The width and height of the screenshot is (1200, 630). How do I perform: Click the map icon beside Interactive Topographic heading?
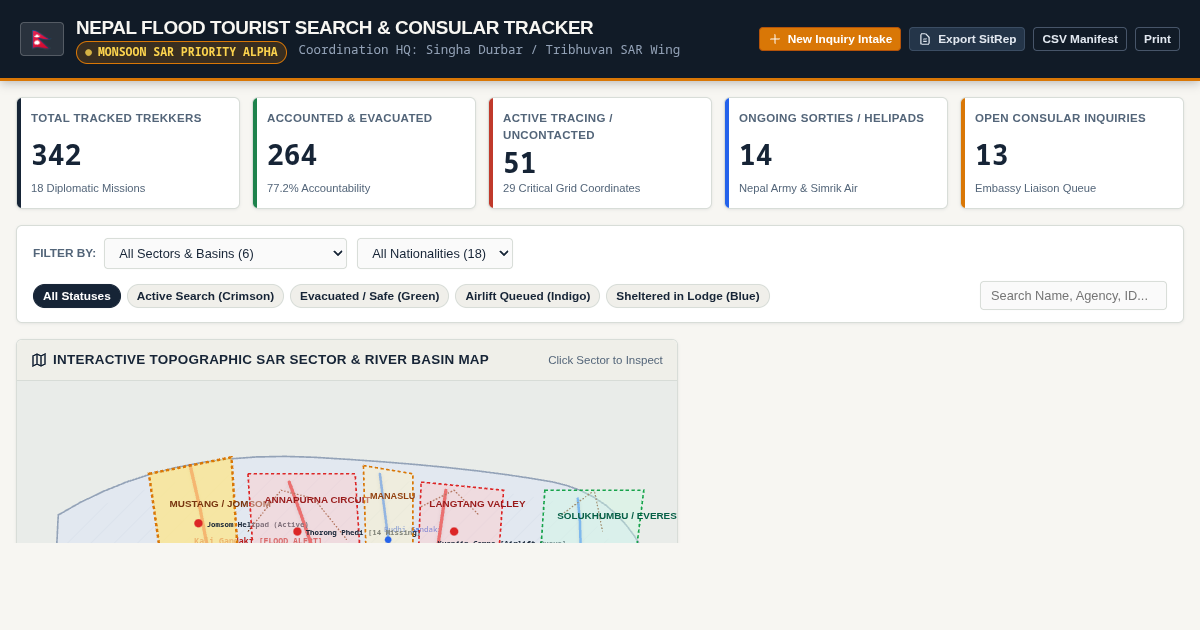click(x=39, y=360)
